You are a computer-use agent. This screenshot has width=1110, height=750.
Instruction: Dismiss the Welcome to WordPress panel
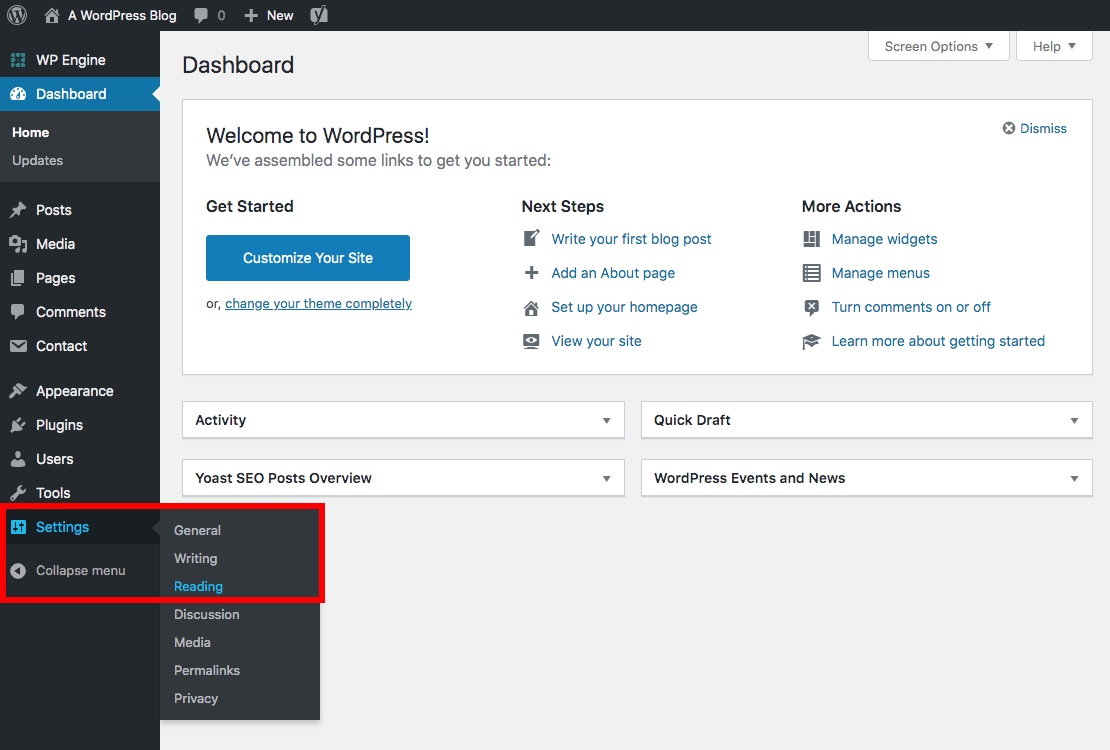tap(1034, 128)
